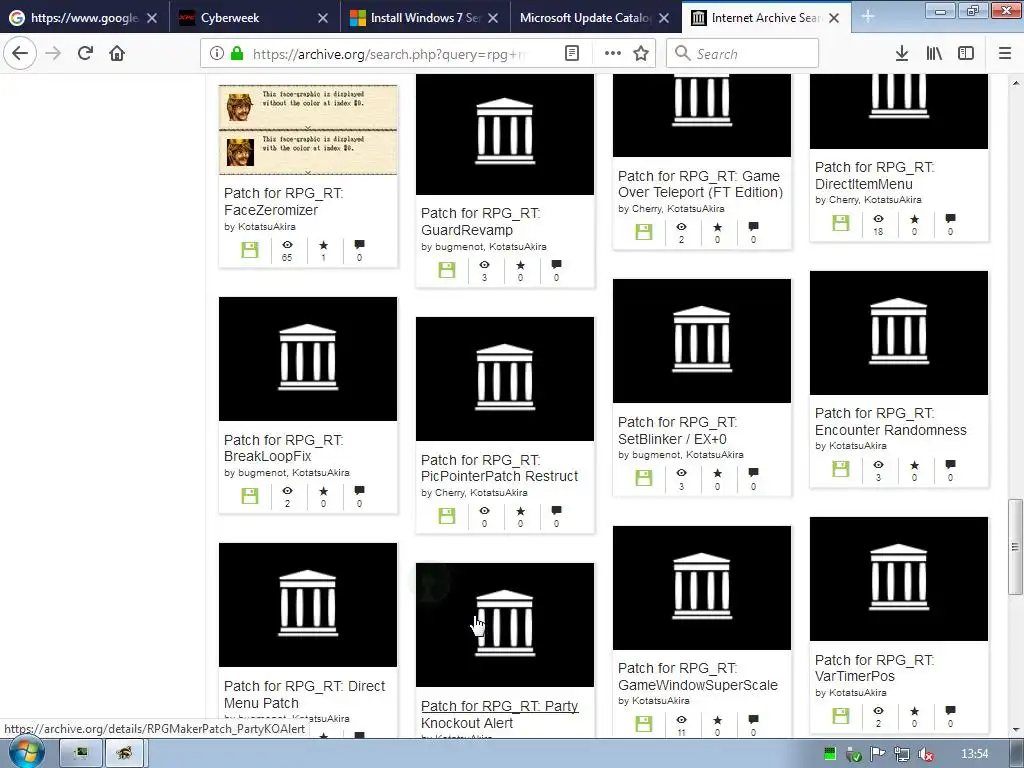The image size is (1024, 768).
Task: Open the Windows Start menu
Action: coord(26,752)
